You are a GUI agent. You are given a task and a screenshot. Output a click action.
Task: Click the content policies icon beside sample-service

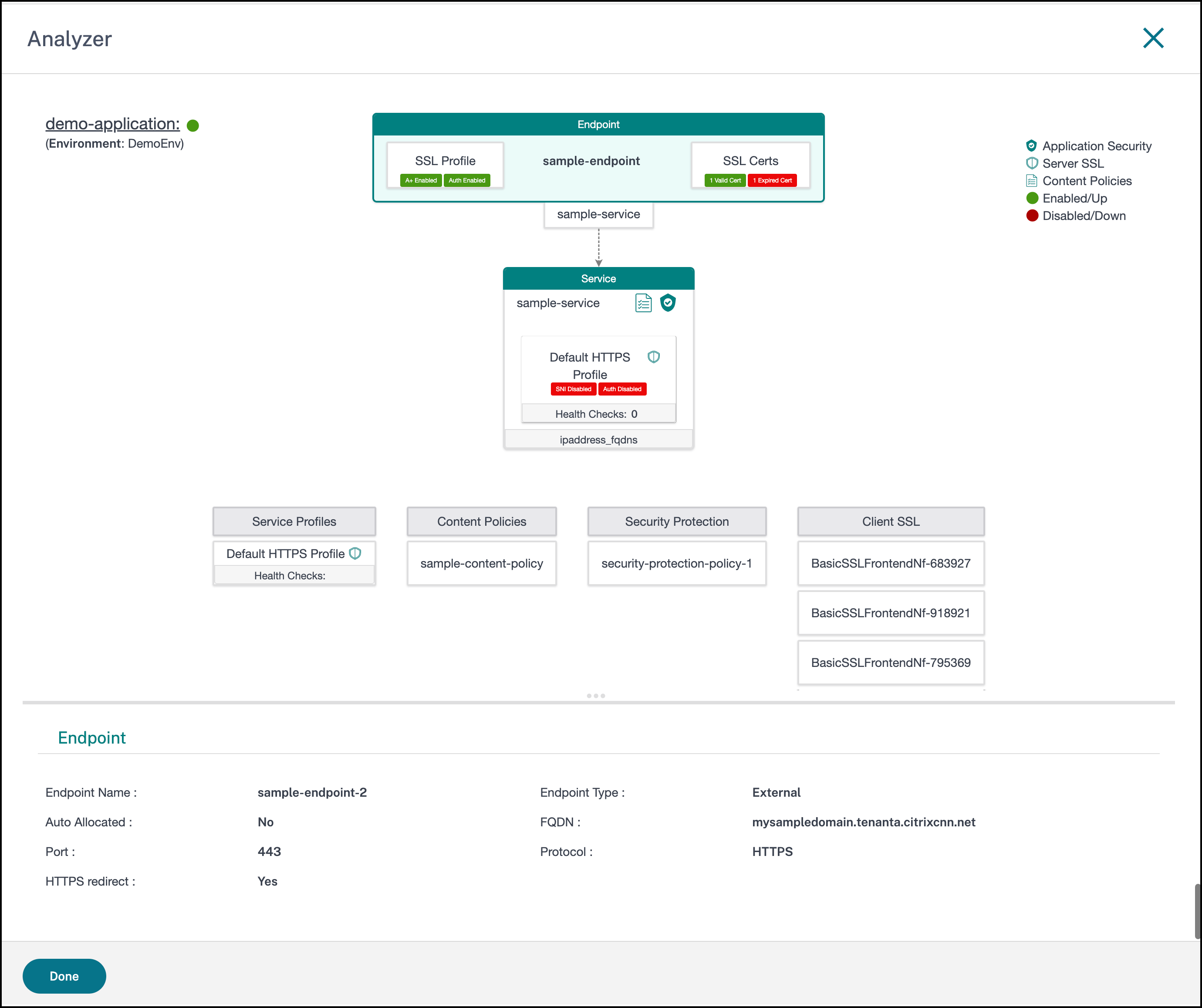(643, 303)
